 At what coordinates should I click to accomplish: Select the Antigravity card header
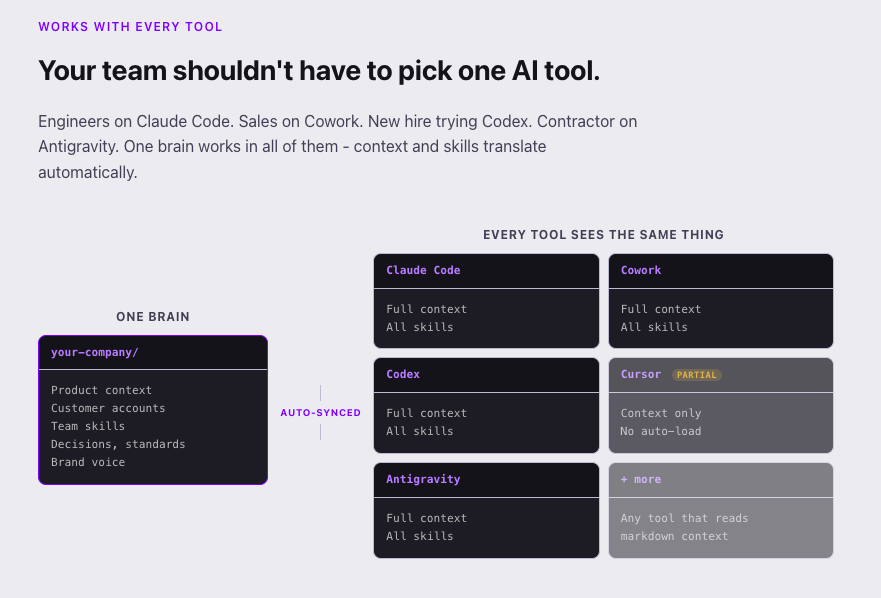coord(486,480)
